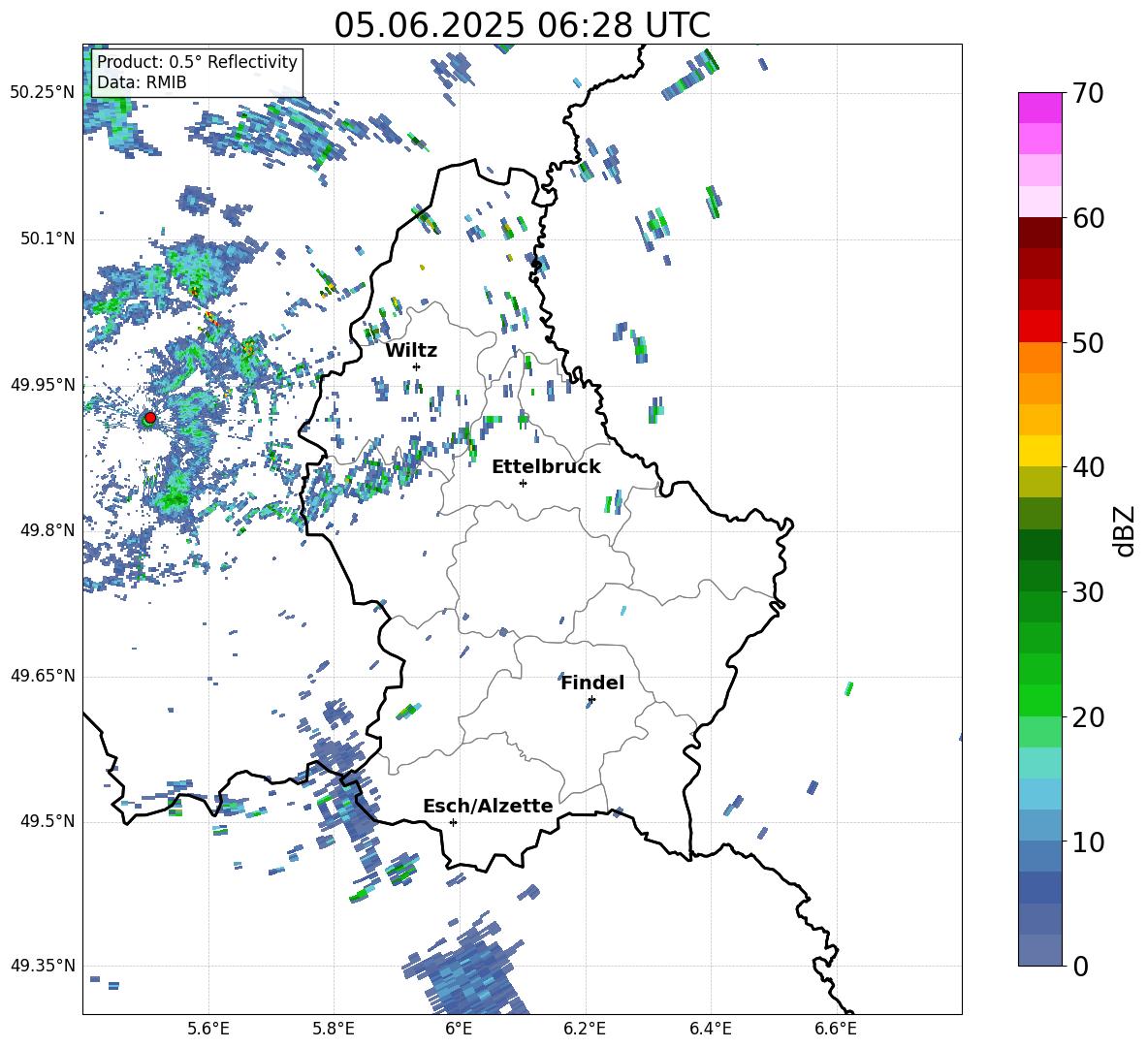Click the 50.25°N latitude label

(43, 93)
